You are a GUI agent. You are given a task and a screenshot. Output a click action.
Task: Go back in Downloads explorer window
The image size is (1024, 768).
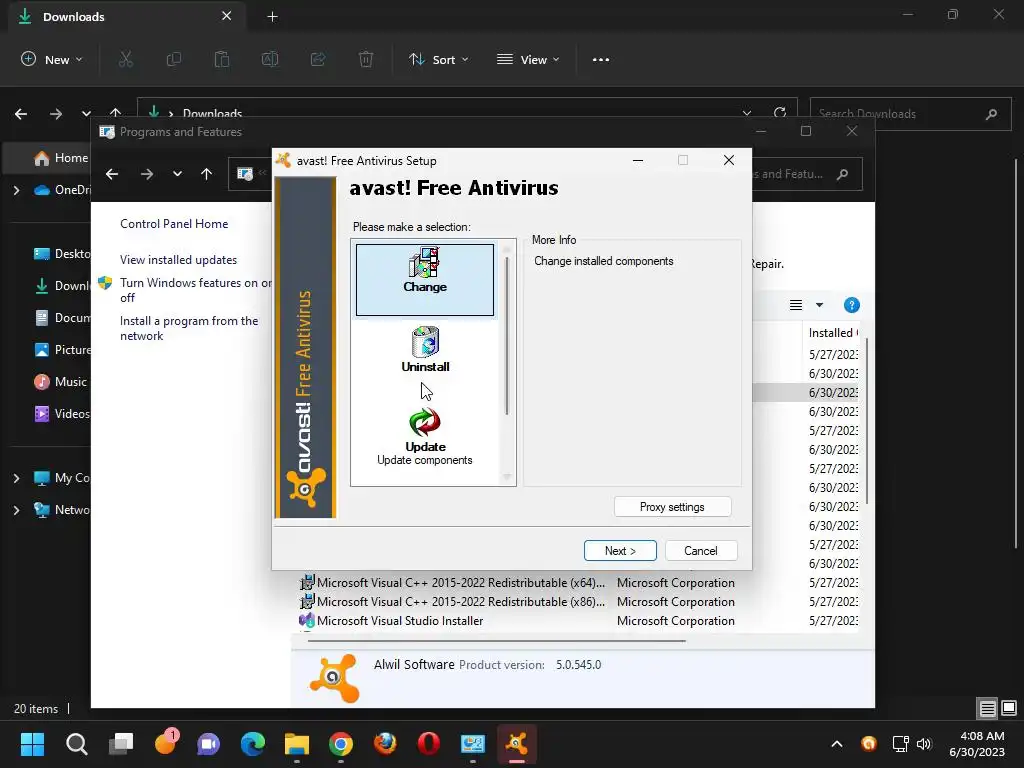(x=21, y=114)
